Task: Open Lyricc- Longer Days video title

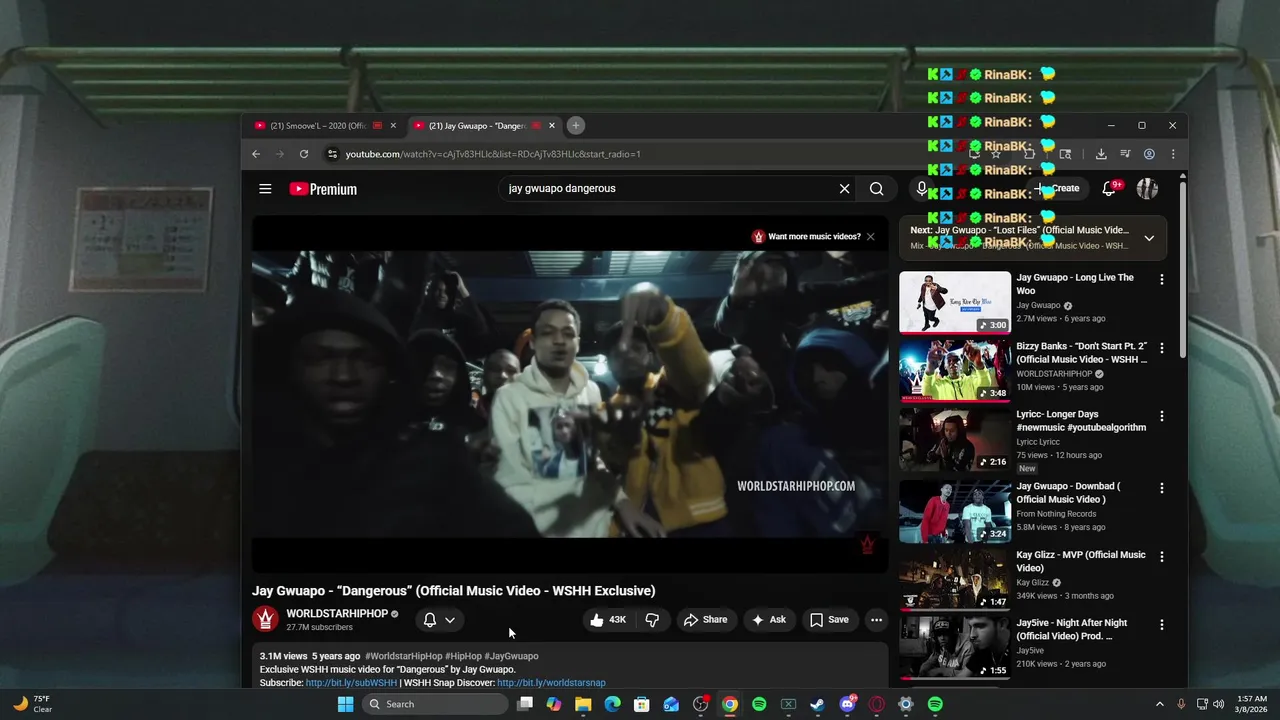Action: click(1081, 421)
